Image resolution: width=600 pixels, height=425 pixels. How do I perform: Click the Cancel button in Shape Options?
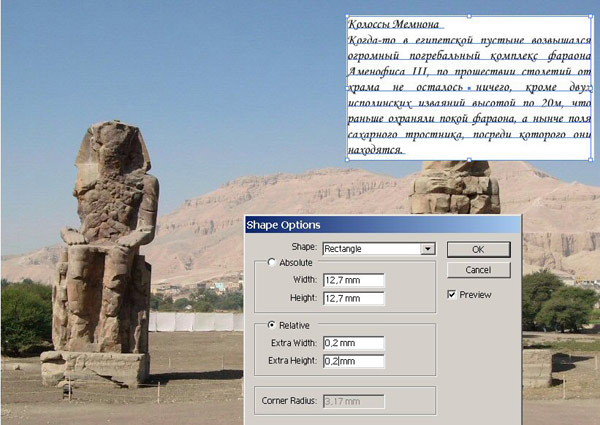click(x=478, y=270)
